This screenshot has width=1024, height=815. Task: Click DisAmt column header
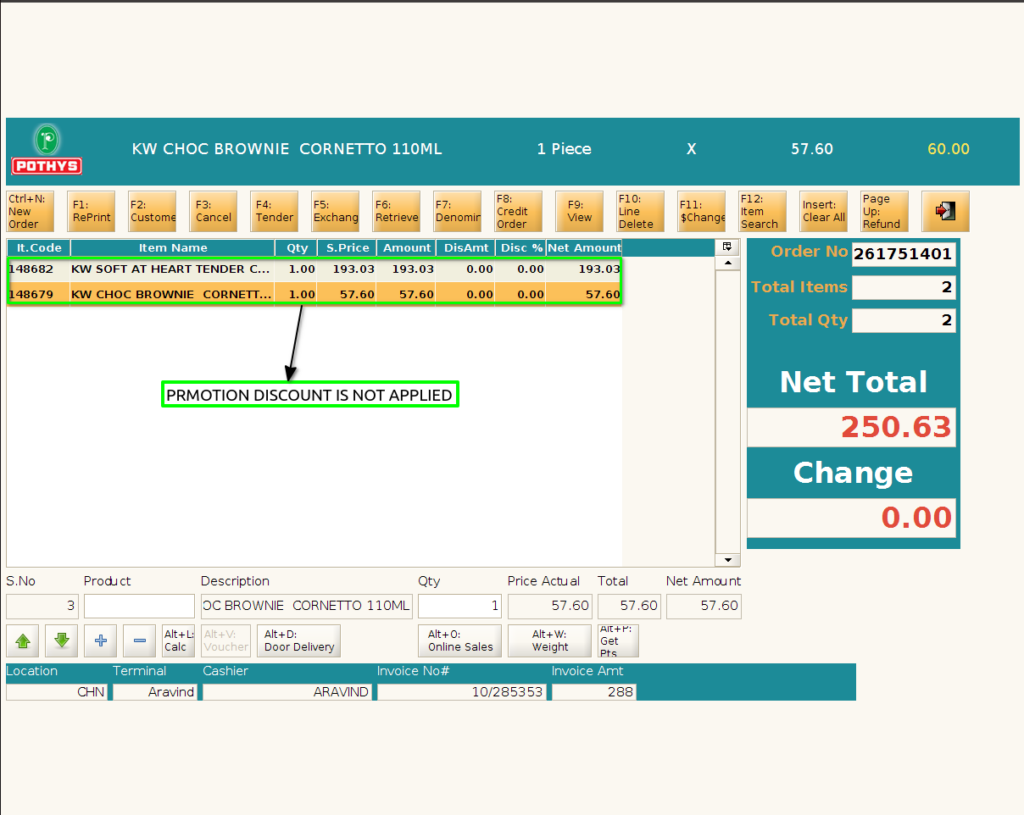point(466,248)
